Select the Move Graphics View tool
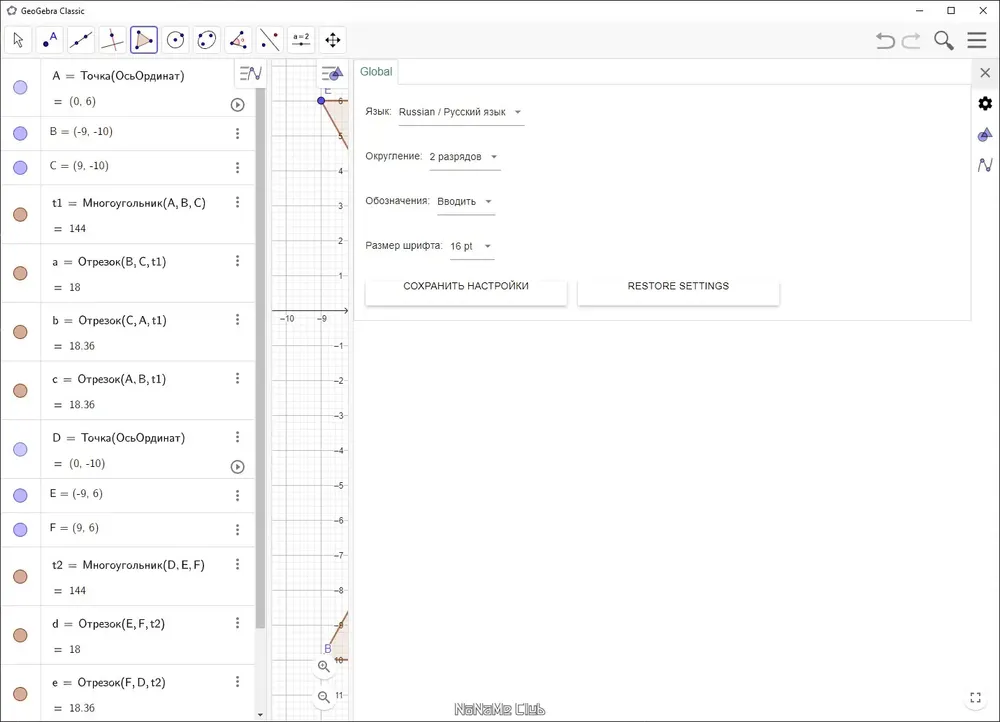This screenshot has height=722, width=1000. pyautogui.click(x=332, y=40)
